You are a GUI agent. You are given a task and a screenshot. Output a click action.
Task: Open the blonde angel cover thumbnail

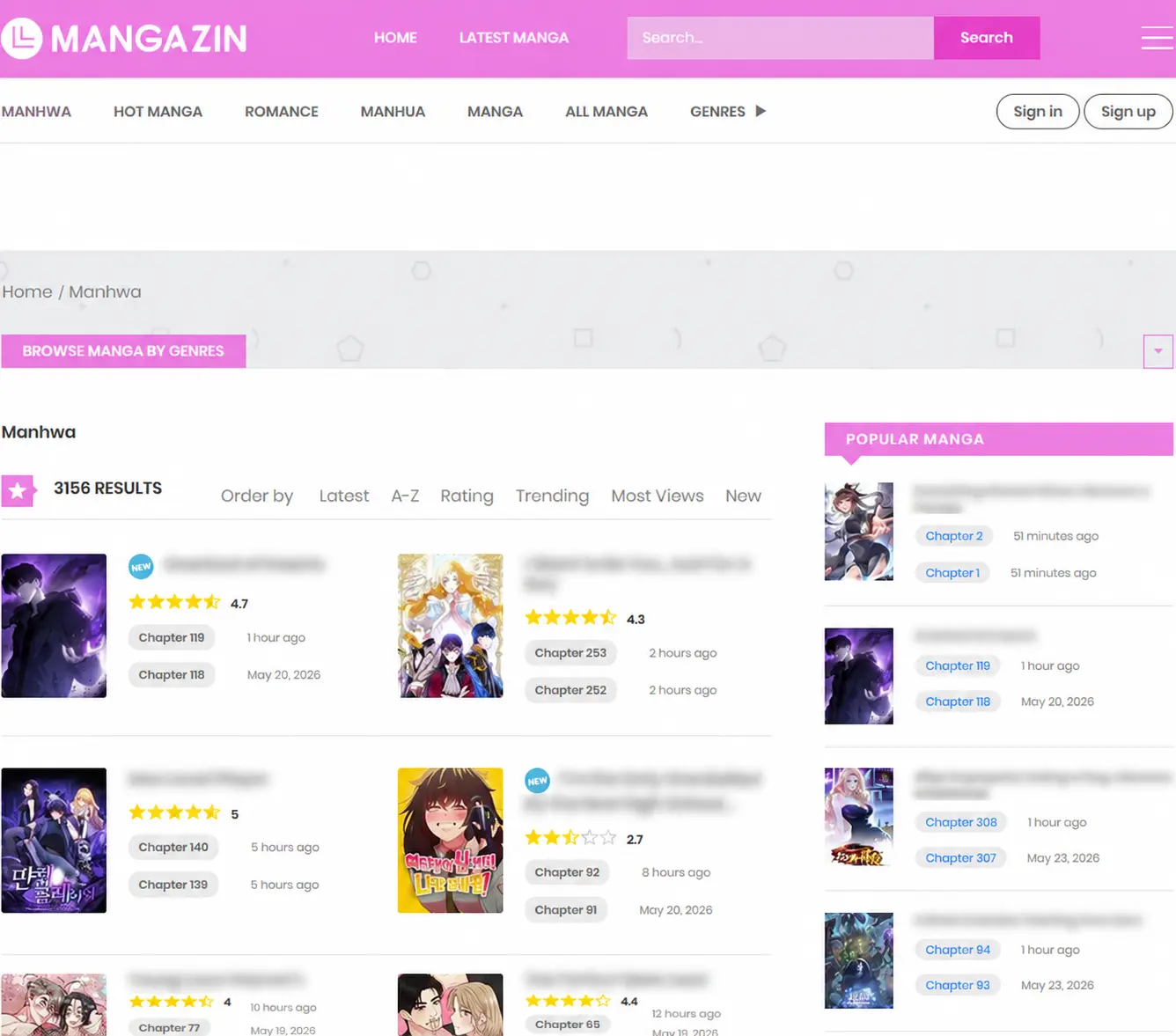point(450,626)
